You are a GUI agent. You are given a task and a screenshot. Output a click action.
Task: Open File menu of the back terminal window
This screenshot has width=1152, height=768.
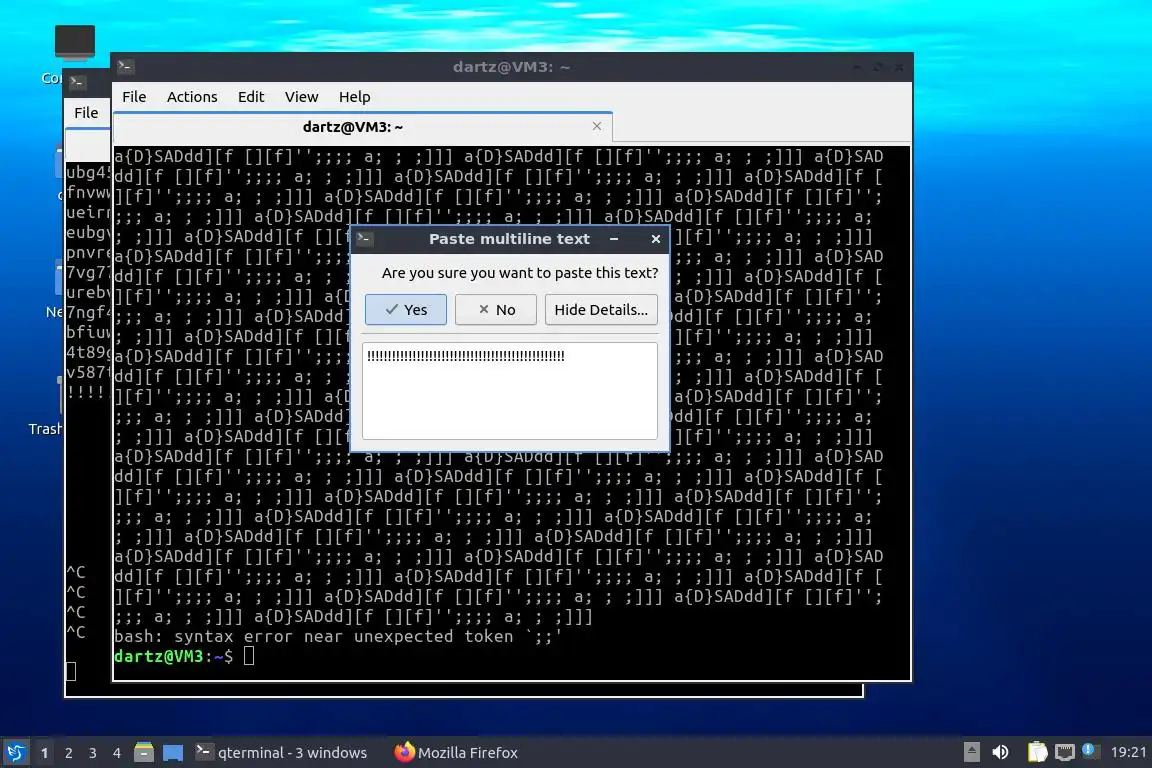click(86, 113)
